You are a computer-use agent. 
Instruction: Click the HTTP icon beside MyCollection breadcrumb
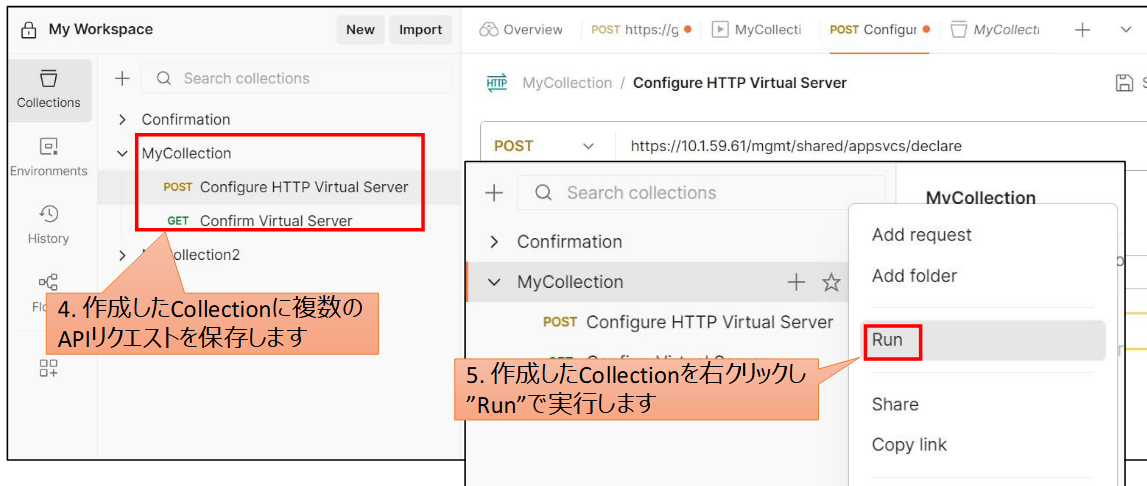coord(497,83)
